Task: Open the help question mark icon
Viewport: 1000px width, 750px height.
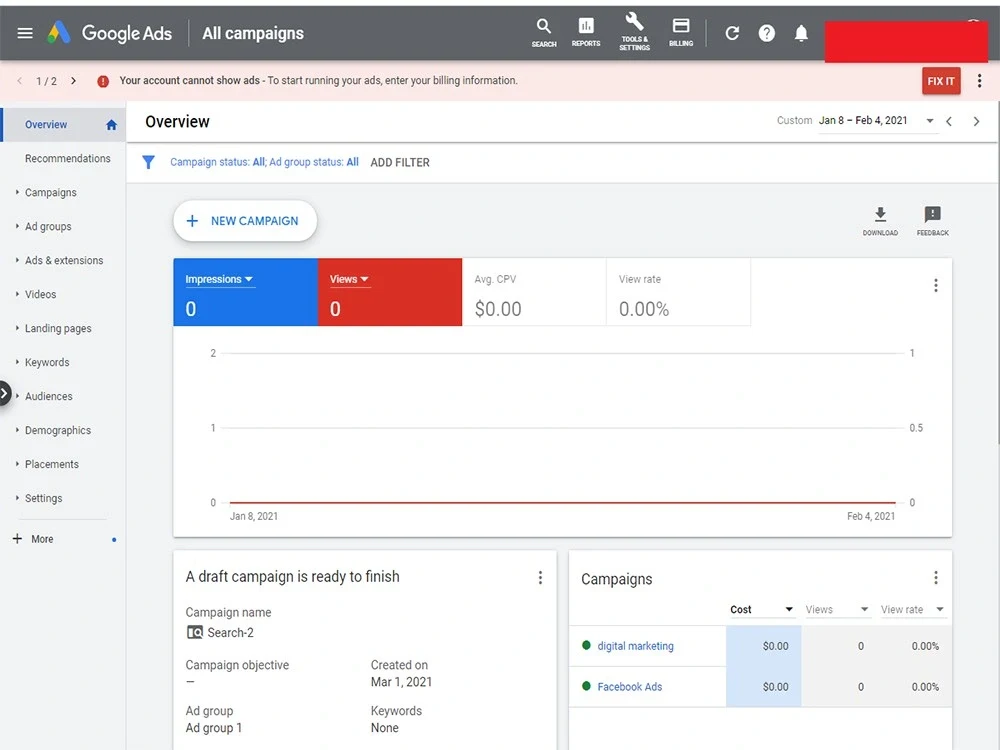Action: click(x=767, y=33)
